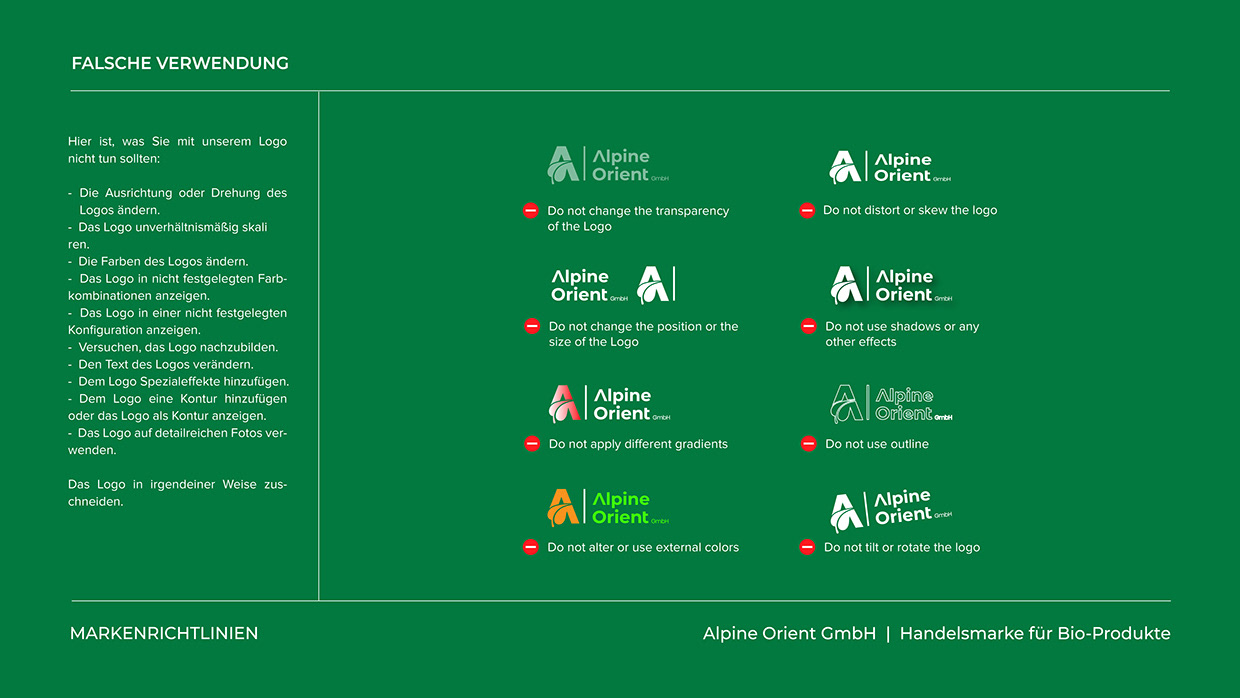Viewport: 1240px width, 698px height.
Task: Click the text 'Do not distort or skew the logo'
Action: [x=910, y=210]
